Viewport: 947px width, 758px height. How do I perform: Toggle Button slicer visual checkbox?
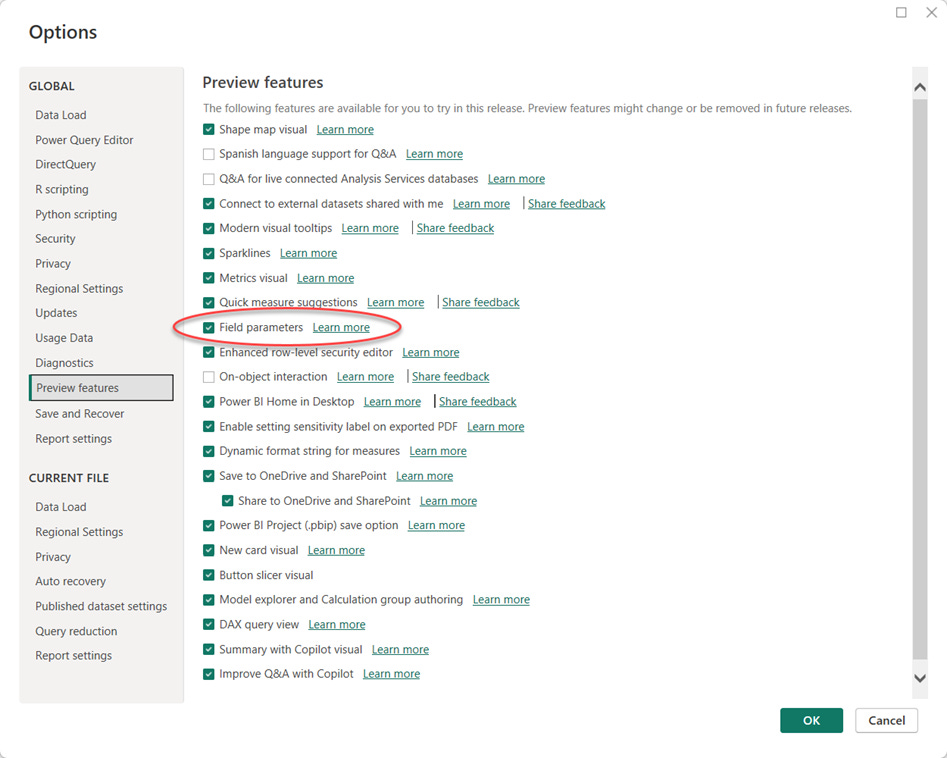click(x=208, y=575)
